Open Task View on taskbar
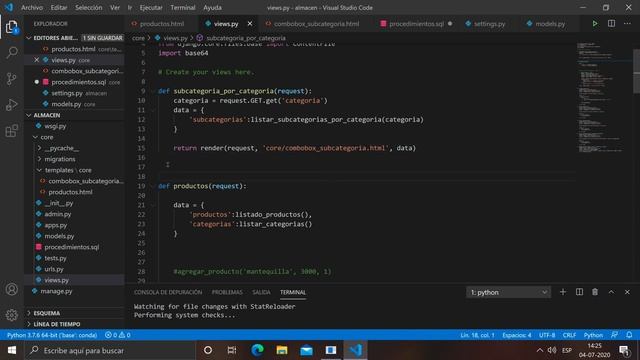The image size is (640, 360). (x=232, y=350)
